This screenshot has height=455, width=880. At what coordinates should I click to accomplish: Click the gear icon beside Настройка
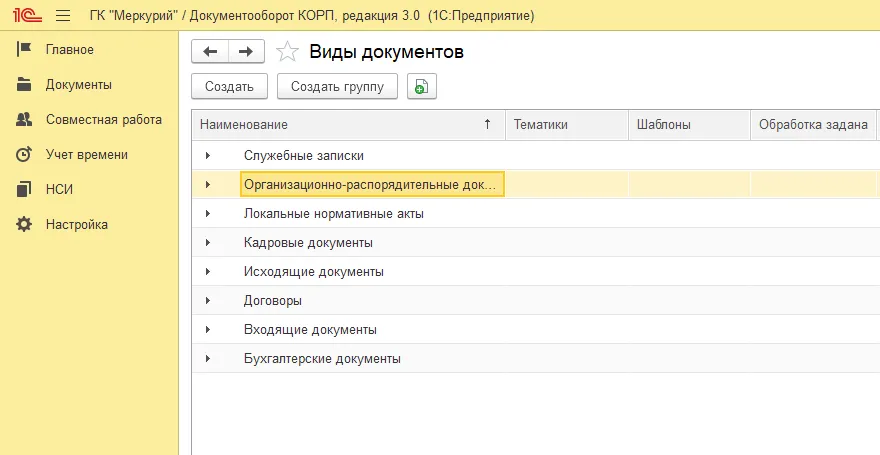(x=24, y=224)
